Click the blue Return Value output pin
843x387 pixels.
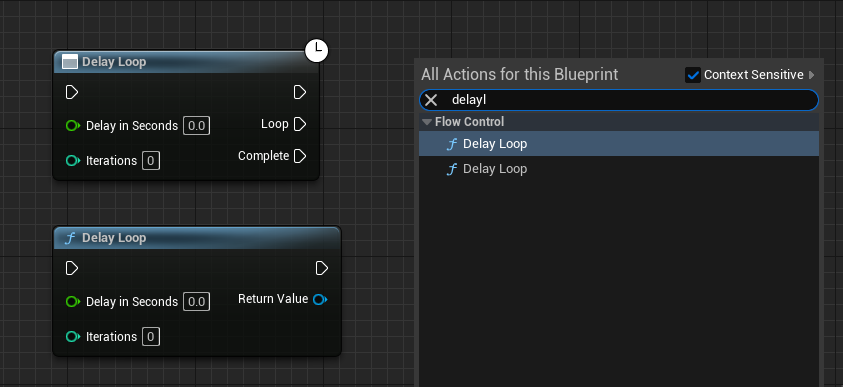coord(320,299)
